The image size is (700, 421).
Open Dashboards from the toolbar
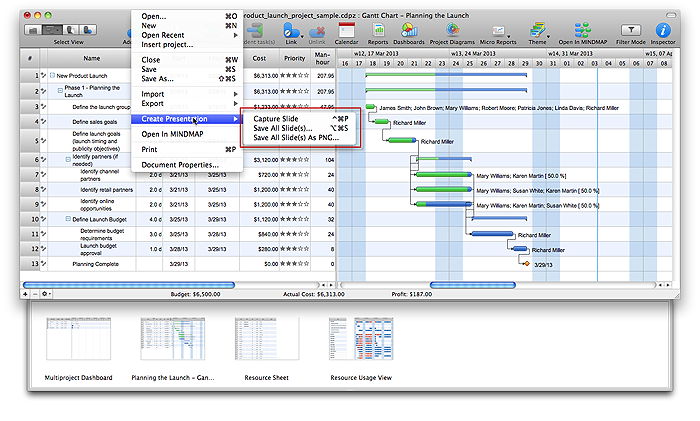click(x=409, y=30)
